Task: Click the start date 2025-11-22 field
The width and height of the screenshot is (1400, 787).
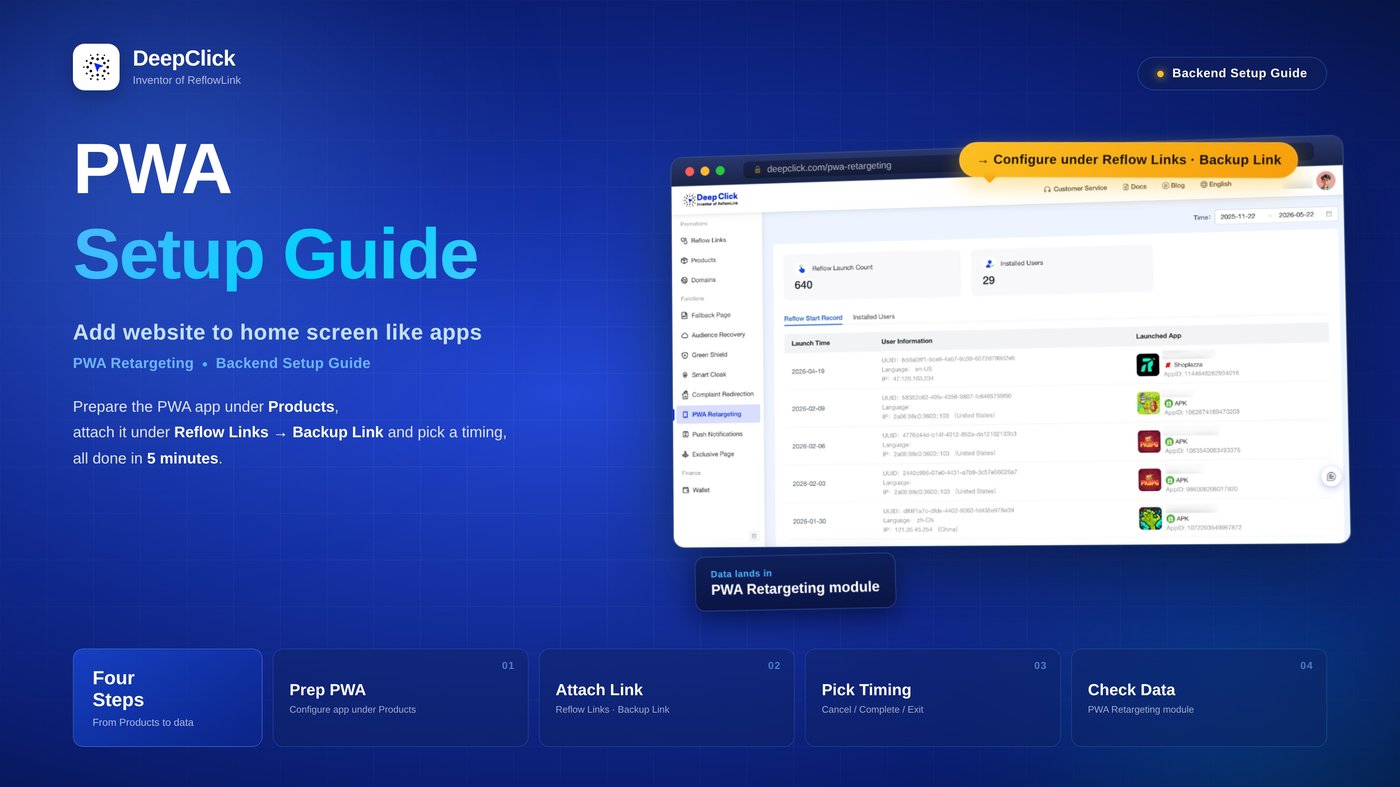Action: pos(1238,216)
